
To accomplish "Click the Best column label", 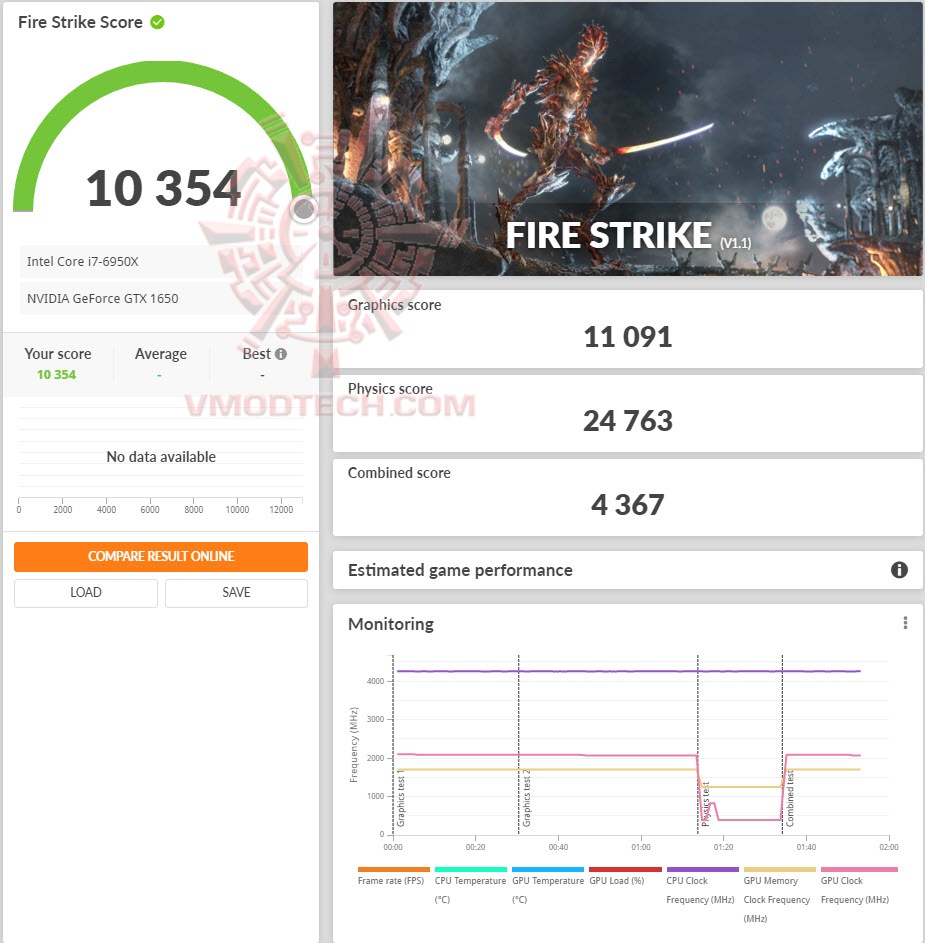I will point(257,354).
